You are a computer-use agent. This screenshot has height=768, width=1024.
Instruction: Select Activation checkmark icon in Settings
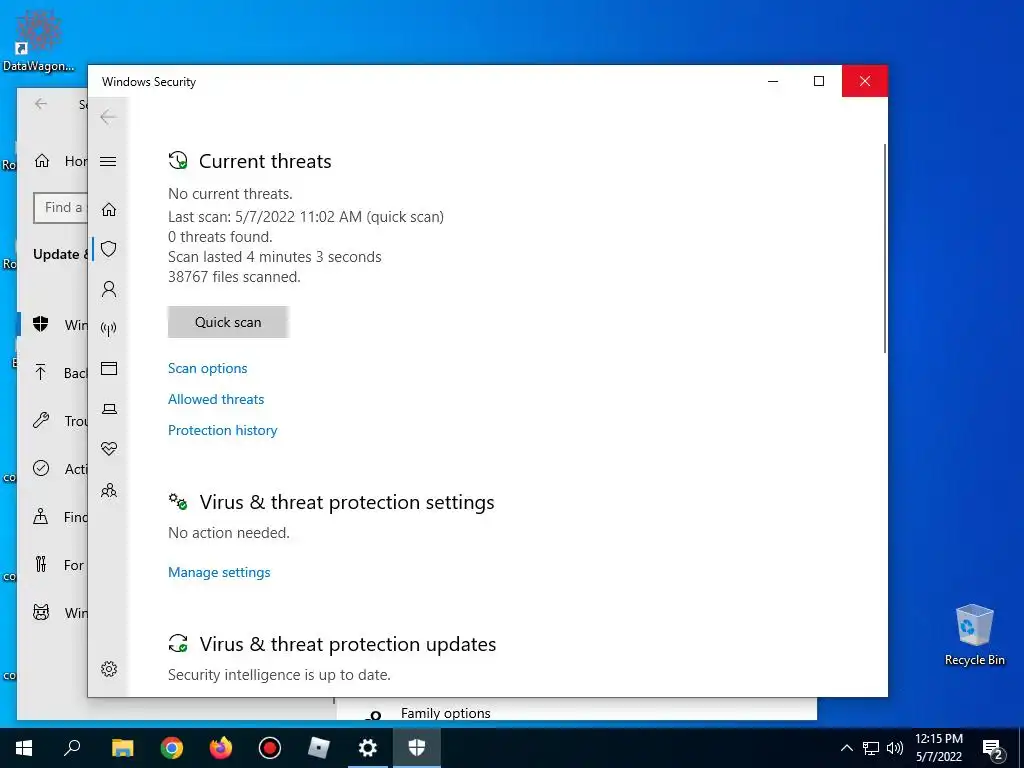pyautogui.click(x=40, y=468)
